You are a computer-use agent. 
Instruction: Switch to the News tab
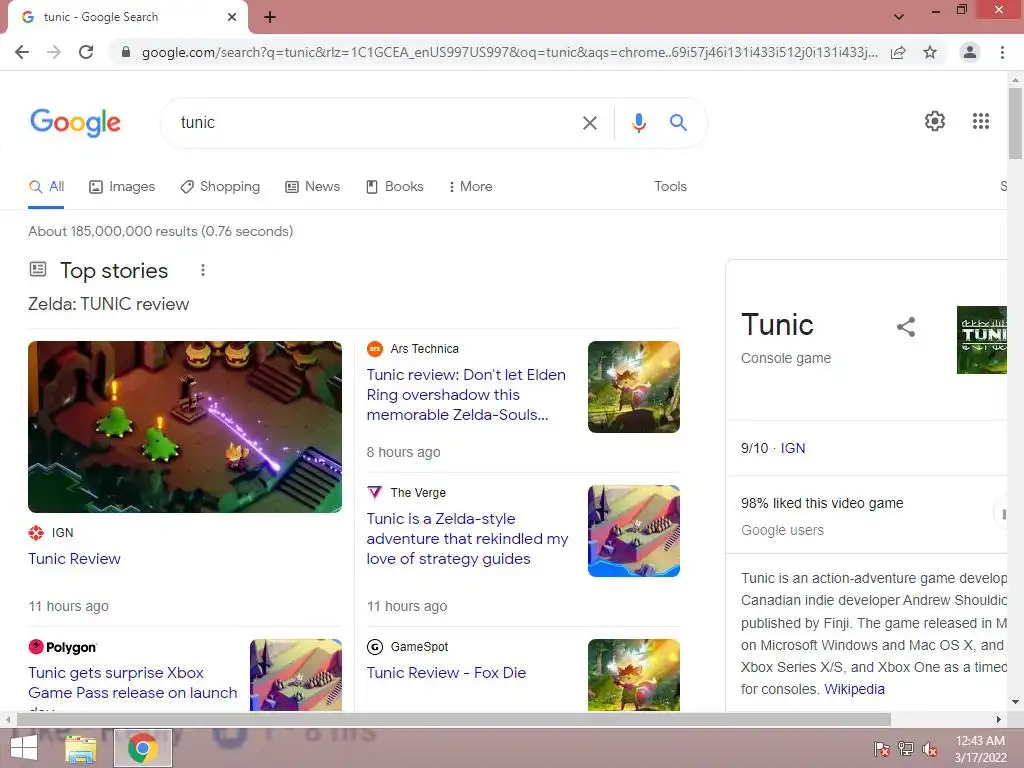pyautogui.click(x=313, y=187)
